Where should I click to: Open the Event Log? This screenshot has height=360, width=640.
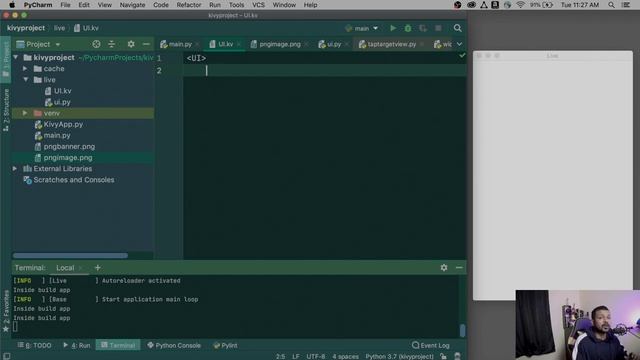(x=431, y=345)
